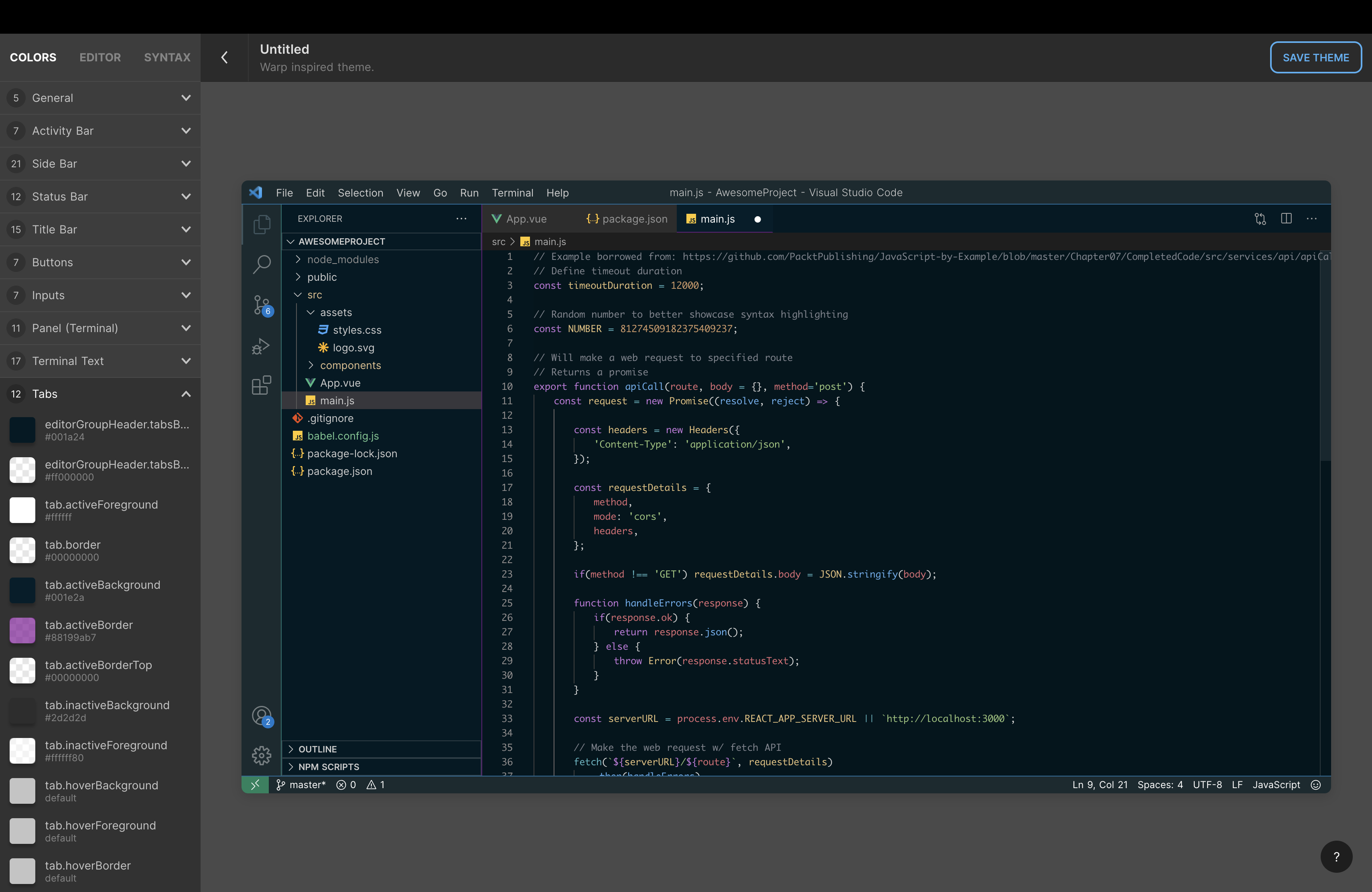
Task: Expand the OUTLINE panel
Action: tap(317, 749)
